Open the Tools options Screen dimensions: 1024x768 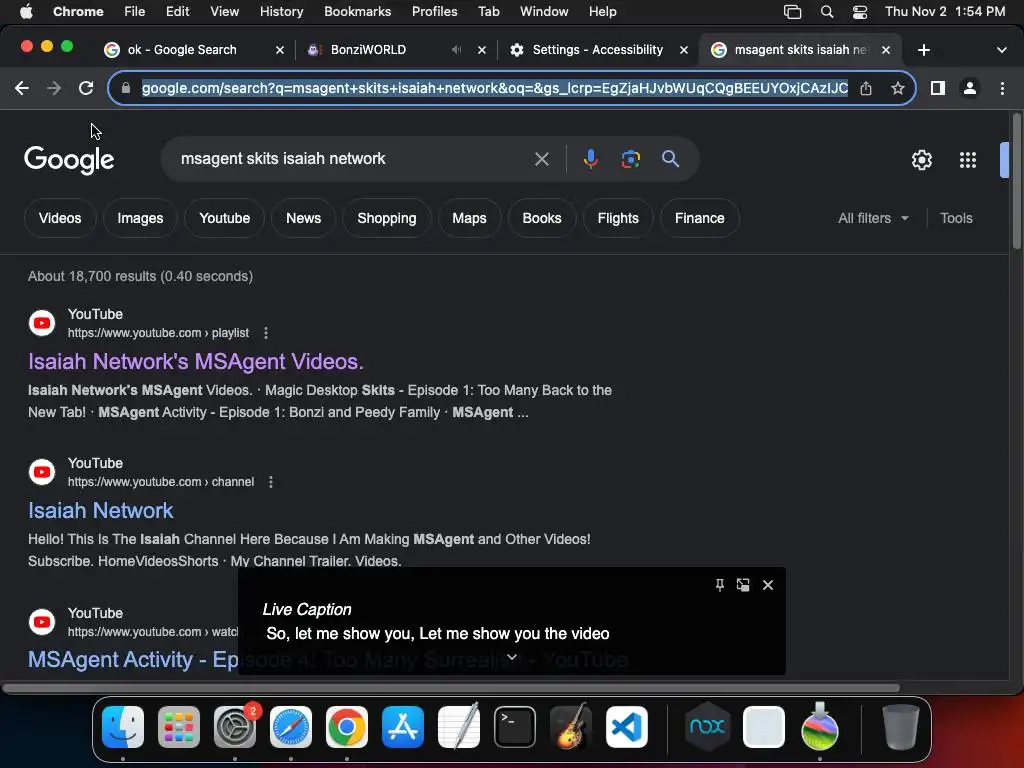(x=956, y=218)
